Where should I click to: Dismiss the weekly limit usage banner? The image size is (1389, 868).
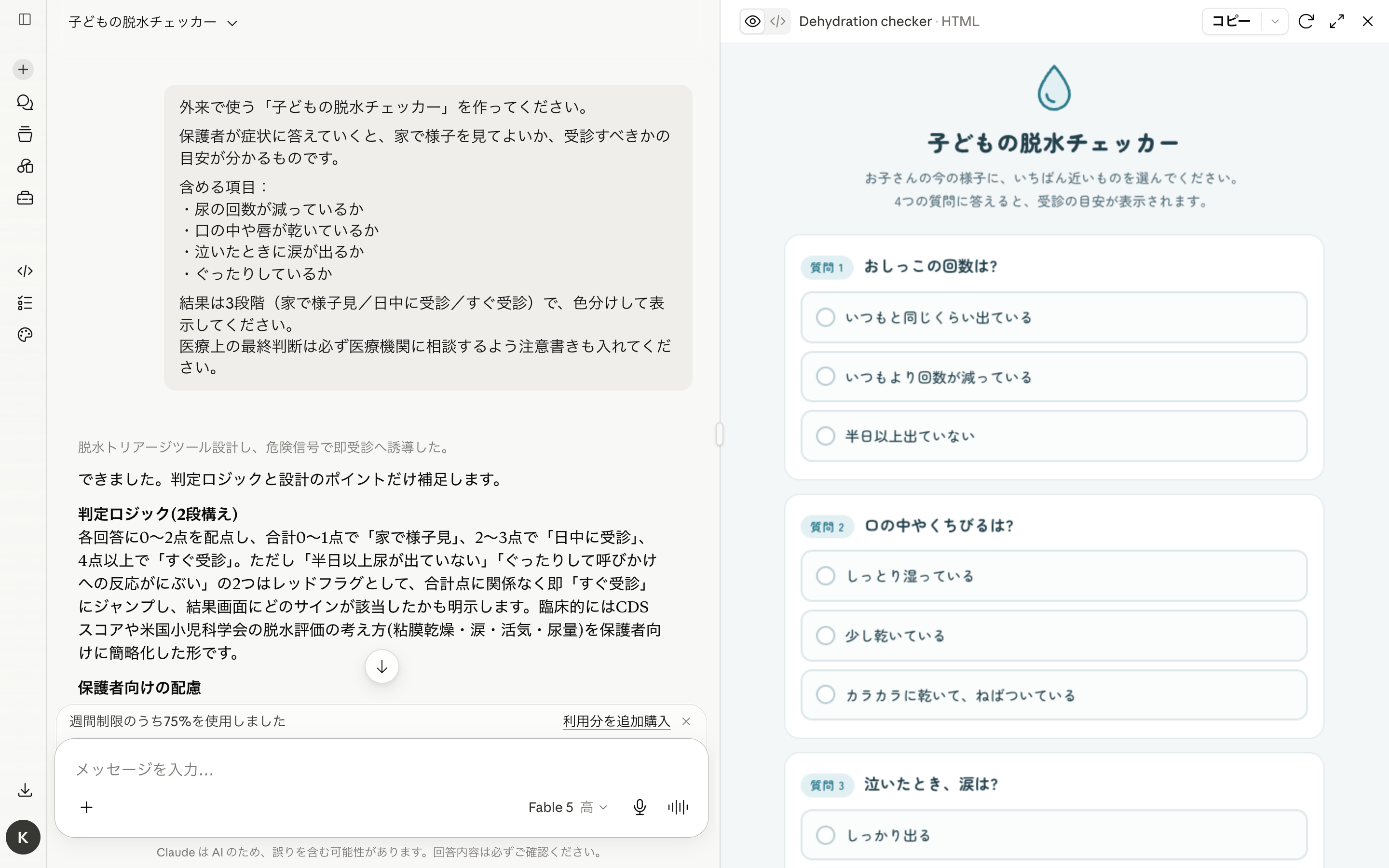pos(686,721)
